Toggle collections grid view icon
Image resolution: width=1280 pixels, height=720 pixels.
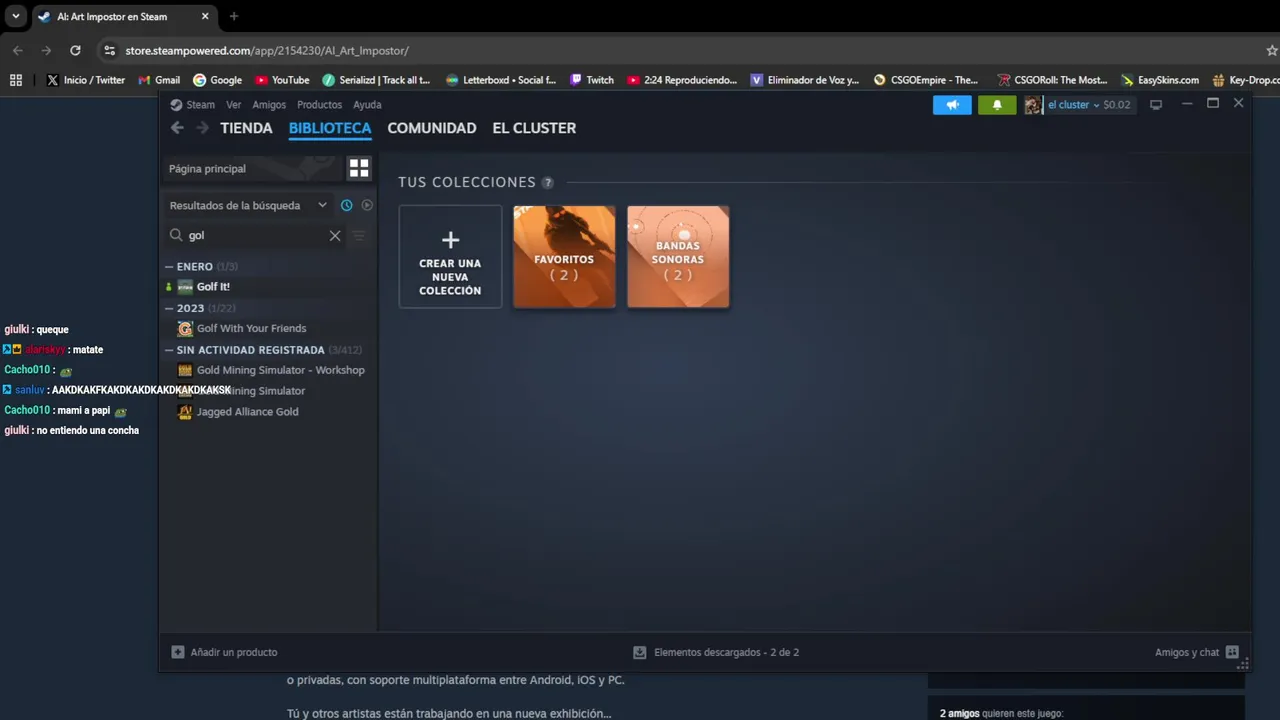coord(359,168)
